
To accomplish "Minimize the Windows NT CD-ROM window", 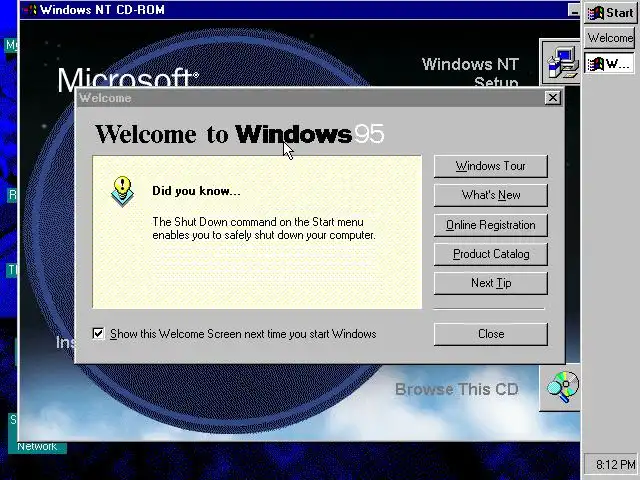I will 573,11.
